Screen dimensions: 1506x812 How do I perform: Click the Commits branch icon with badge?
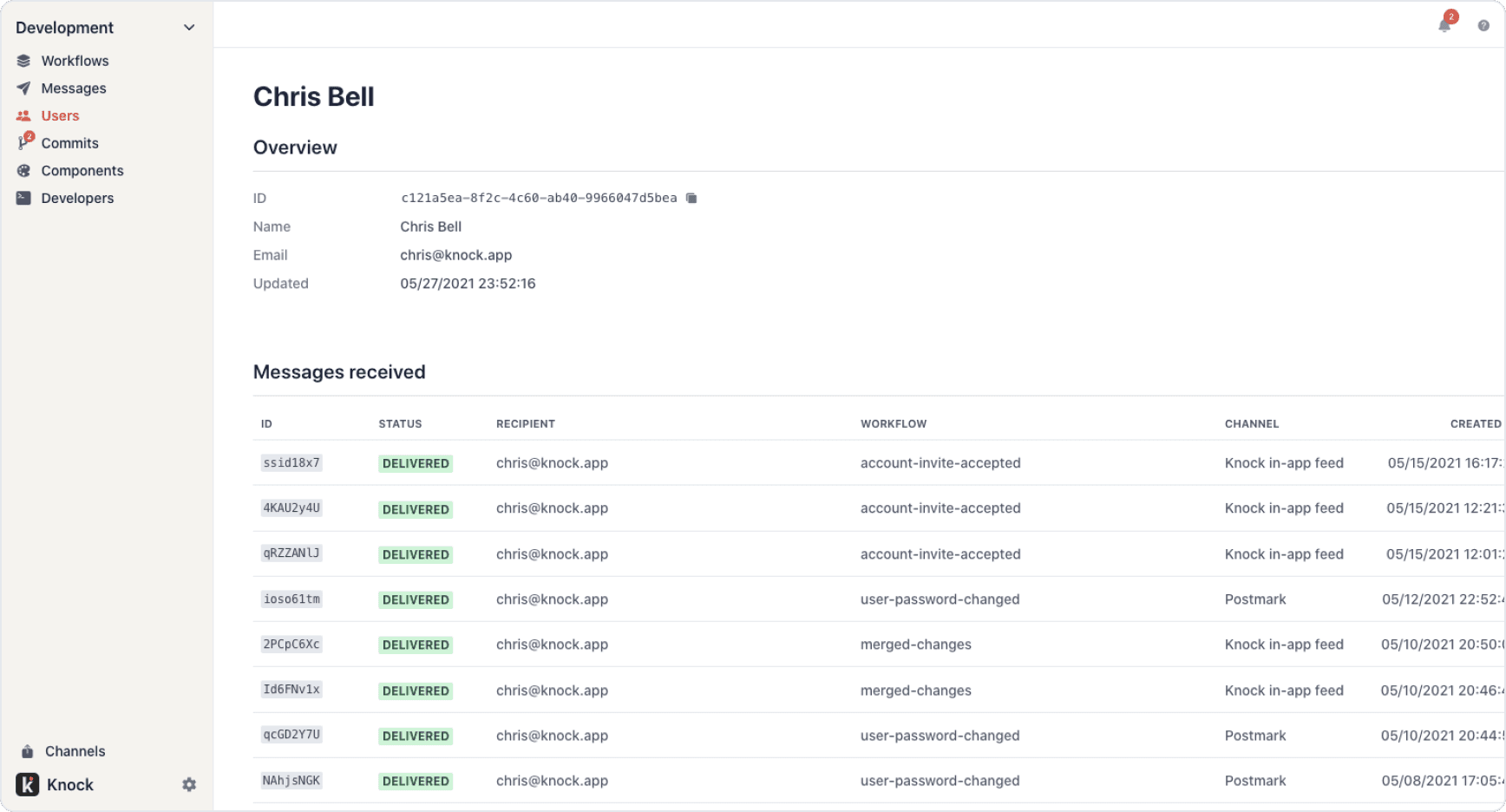click(24, 143)
